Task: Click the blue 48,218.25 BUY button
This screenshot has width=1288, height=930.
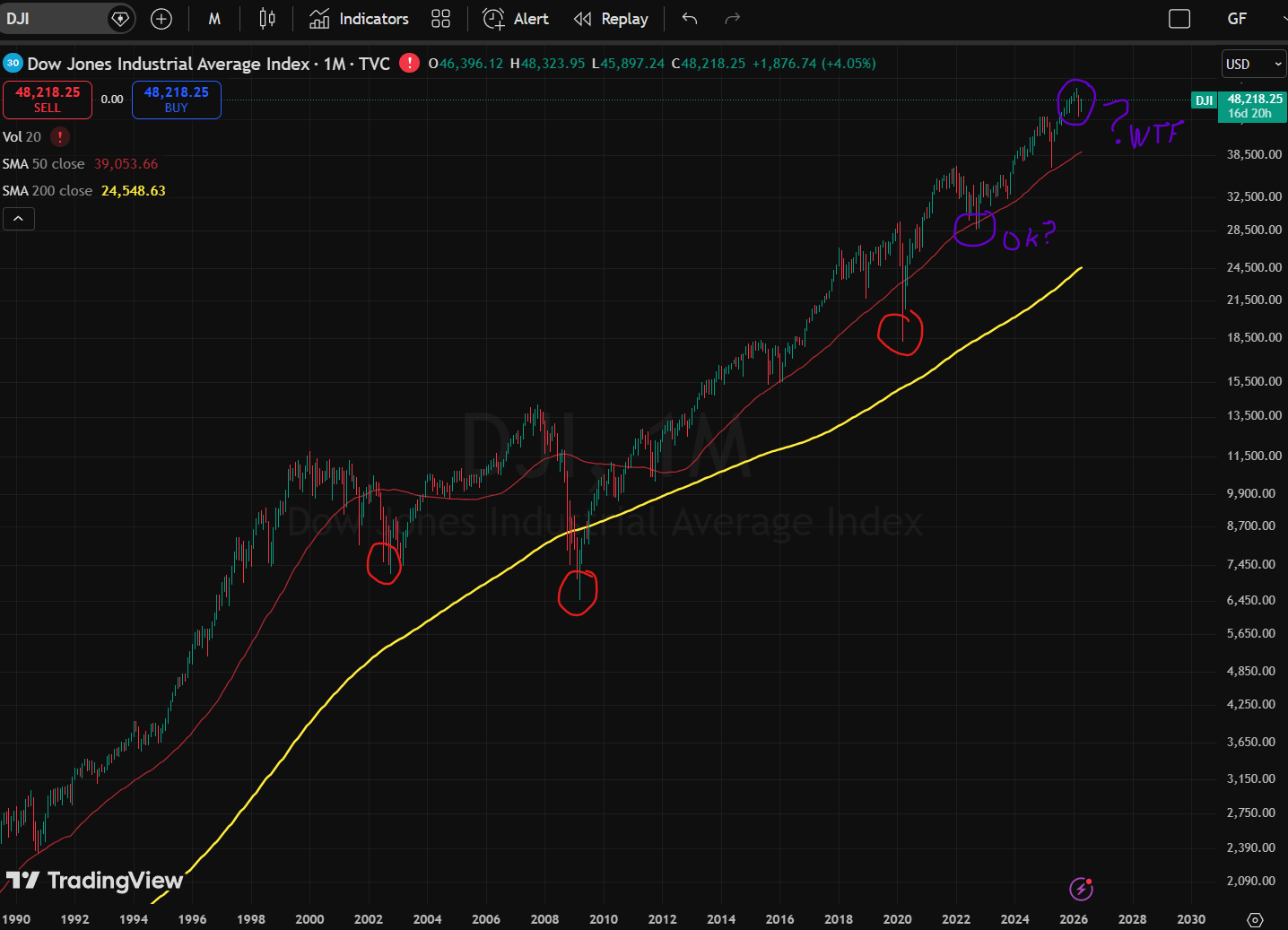Action: click(176, 100)
